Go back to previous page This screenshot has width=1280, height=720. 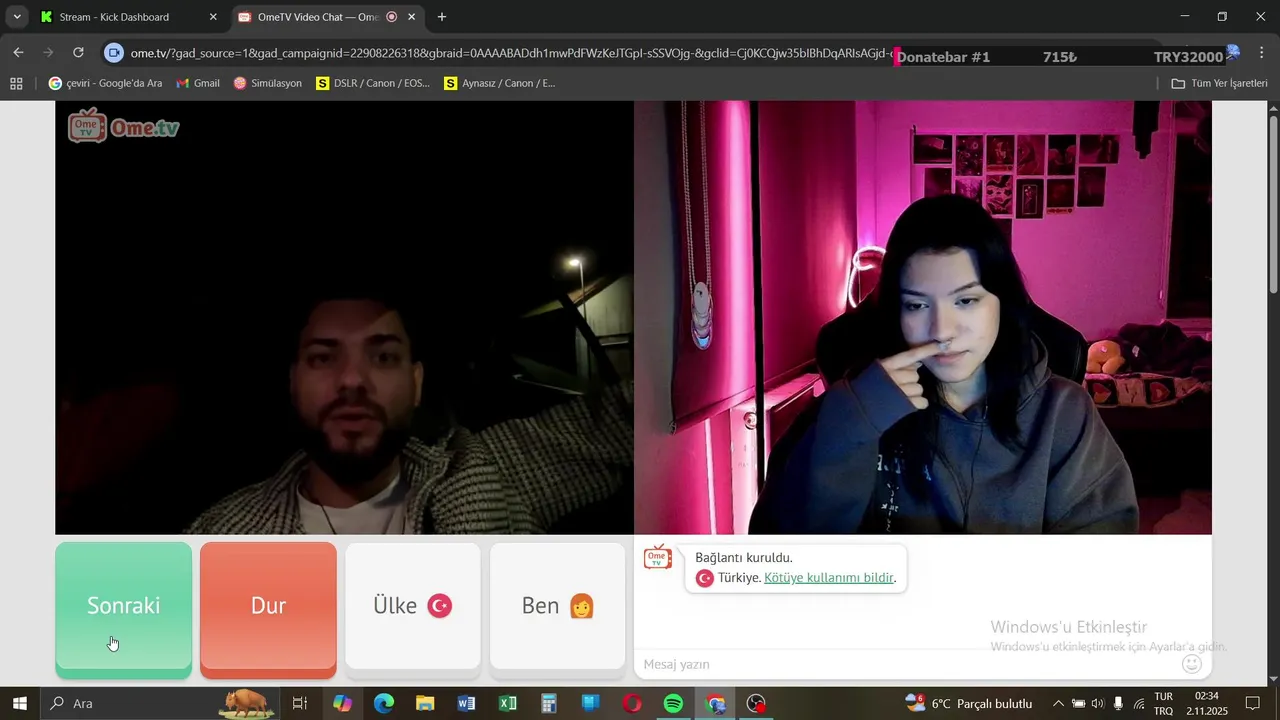point(18,53)
